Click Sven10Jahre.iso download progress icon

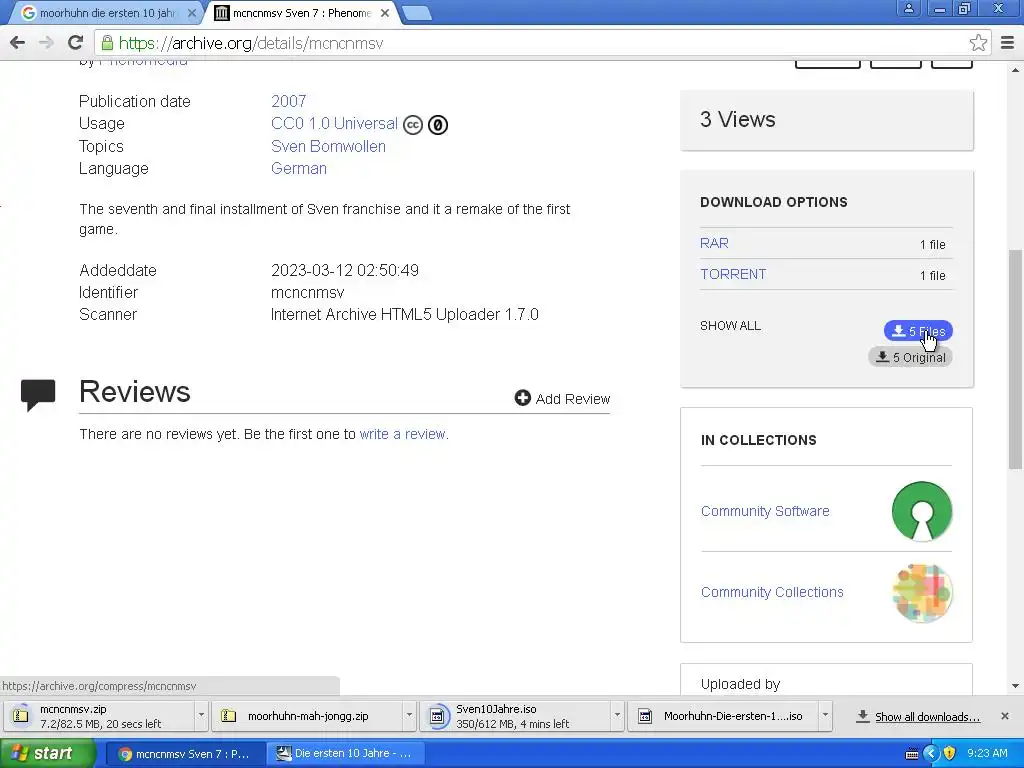pos(437,716)
